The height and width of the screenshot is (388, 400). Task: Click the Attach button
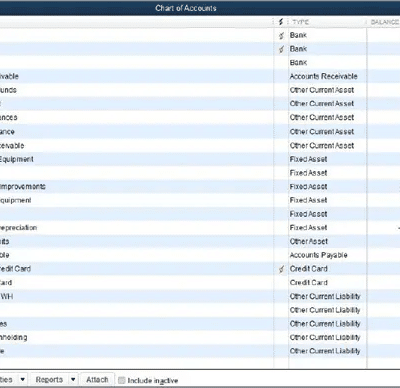click(x=97, y=380)
